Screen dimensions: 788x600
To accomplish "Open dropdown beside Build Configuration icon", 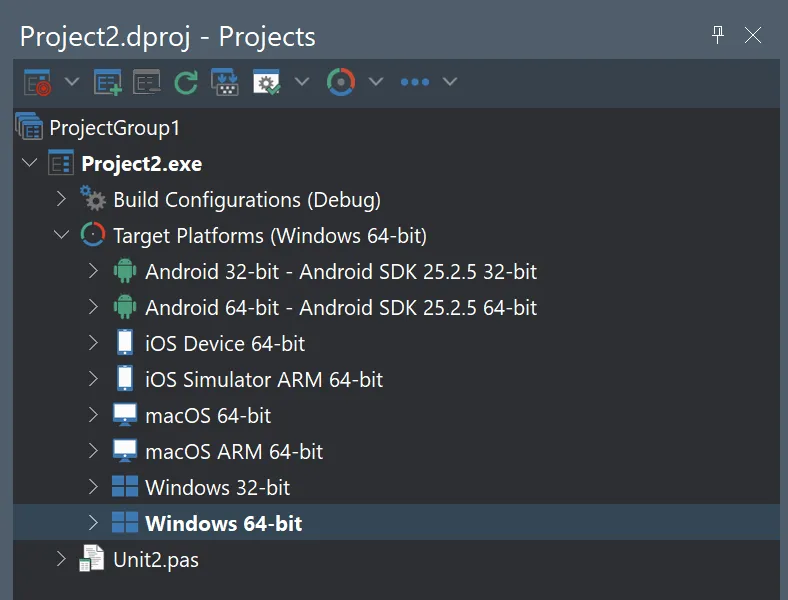I will [302, 81].
